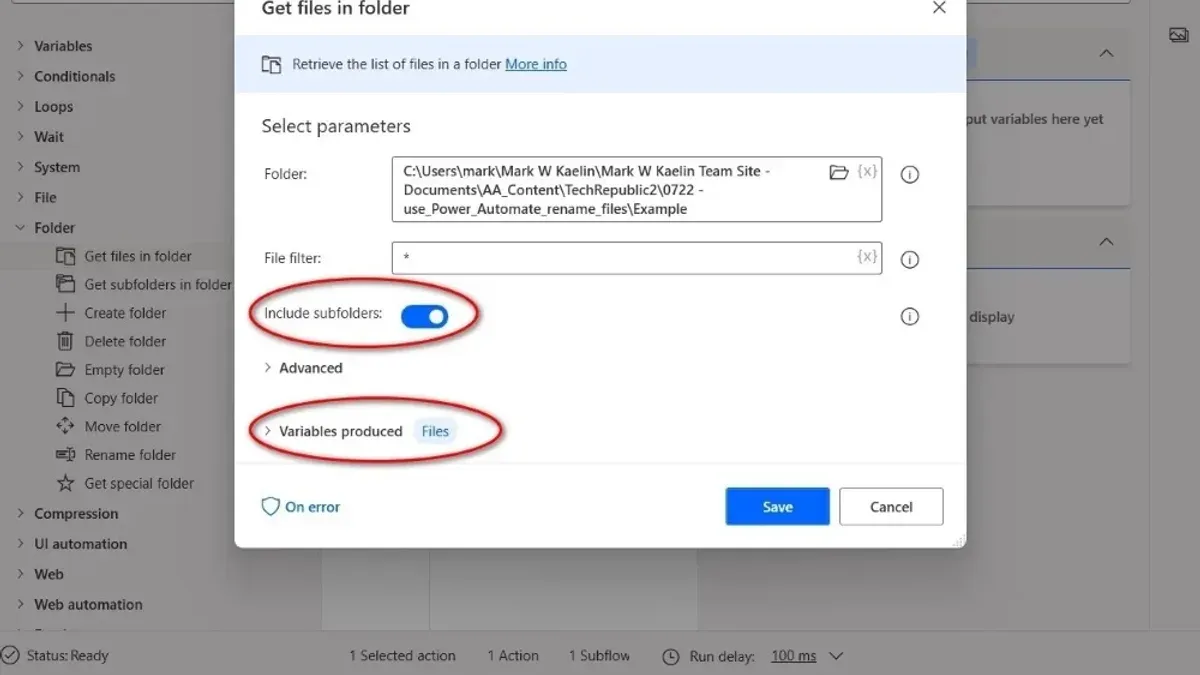1200x675 pixels.
Task: Show info for Include subfolders
Action: coord(909,316)
